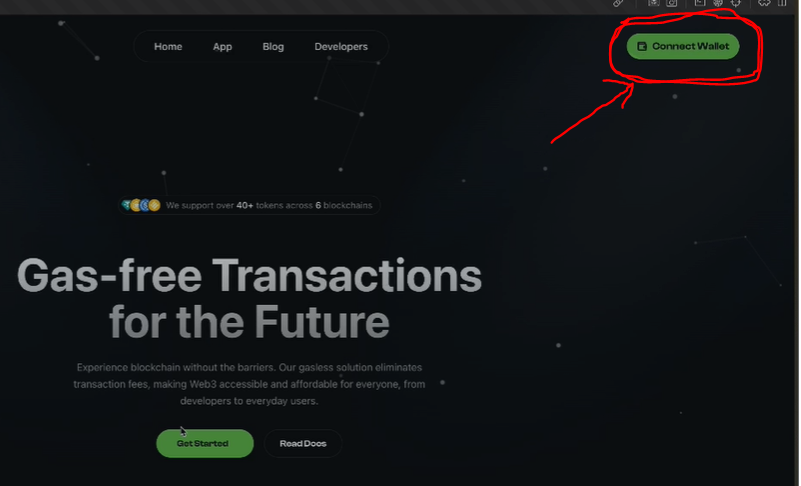This screenshot has height=486, width=801.
Task: Open the Blog section
Action: (x=273, y=47)
